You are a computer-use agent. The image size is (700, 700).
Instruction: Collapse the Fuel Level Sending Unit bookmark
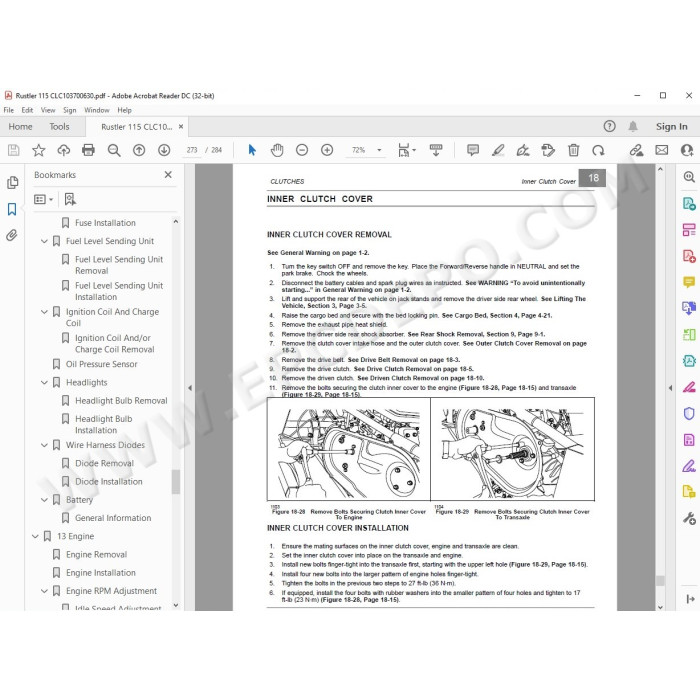click(x=44, y=241)
